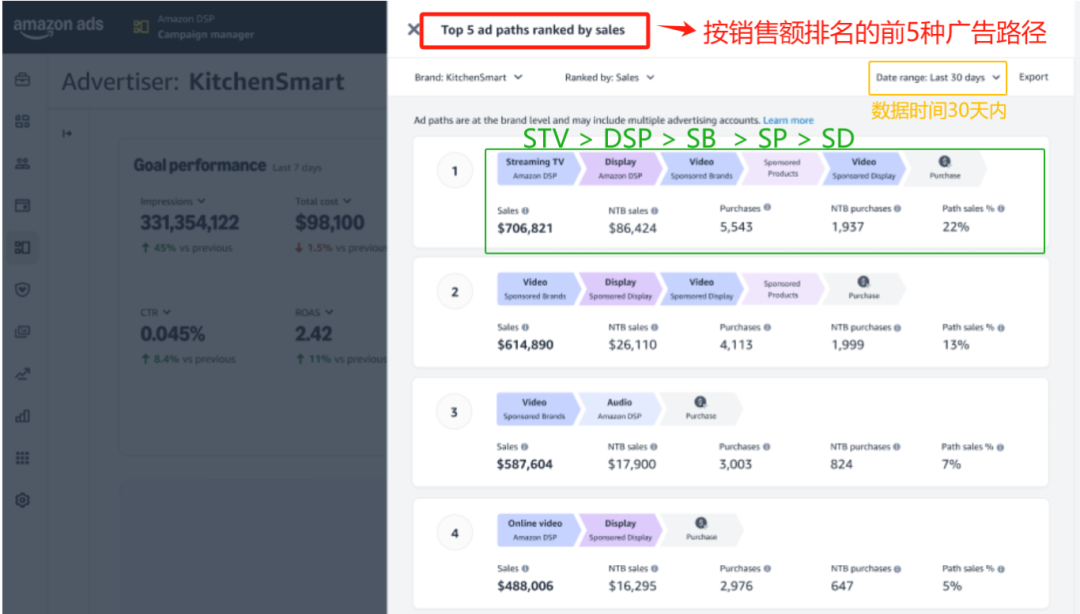Select the Audio Amazon DSP step in path 3
Viewport: 1080px width, 614px height.
tap(619, 409)
